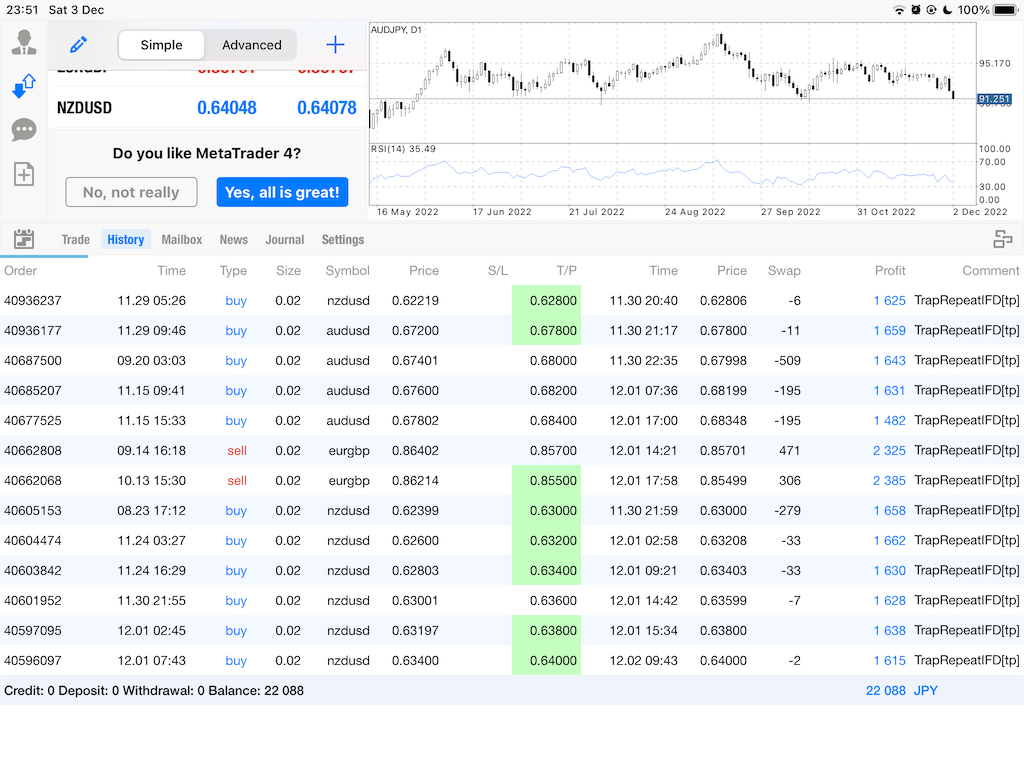Image resolution: width=1024 pixels, height=768 pixels.
Task: Tap the NZDUSD ask price 0.64078
Action: [327, 108]
